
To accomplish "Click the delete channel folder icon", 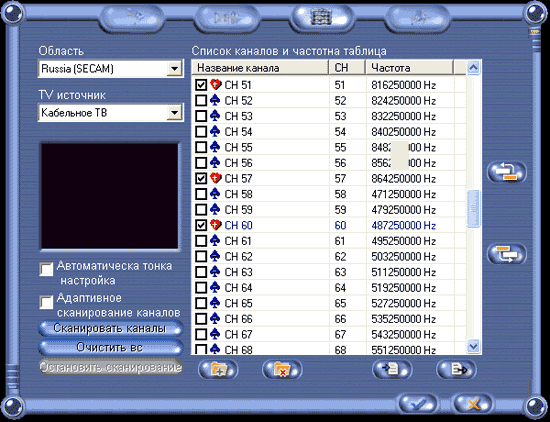I will [282, 369].
